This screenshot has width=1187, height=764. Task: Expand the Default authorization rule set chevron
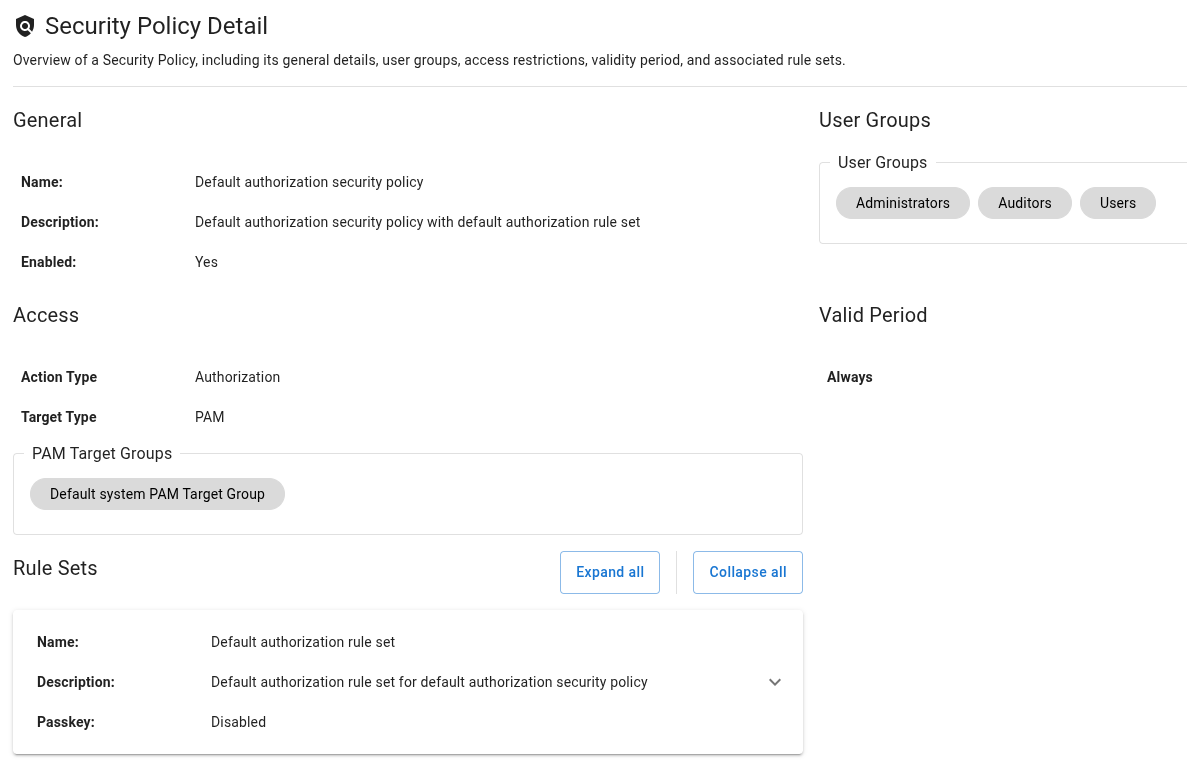[x=775, y=682]
